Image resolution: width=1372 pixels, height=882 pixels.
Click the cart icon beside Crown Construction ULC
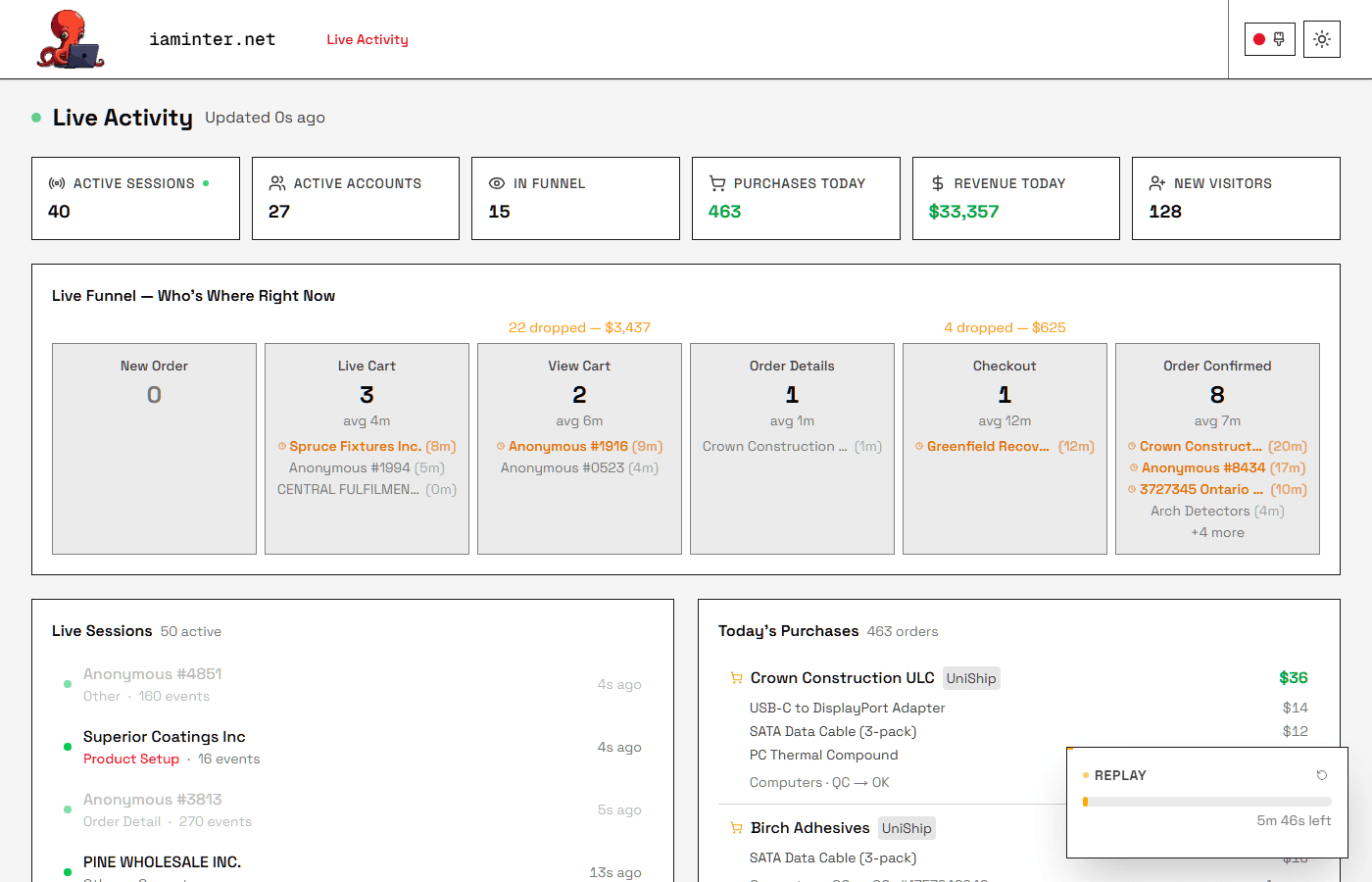pos(735,677)
